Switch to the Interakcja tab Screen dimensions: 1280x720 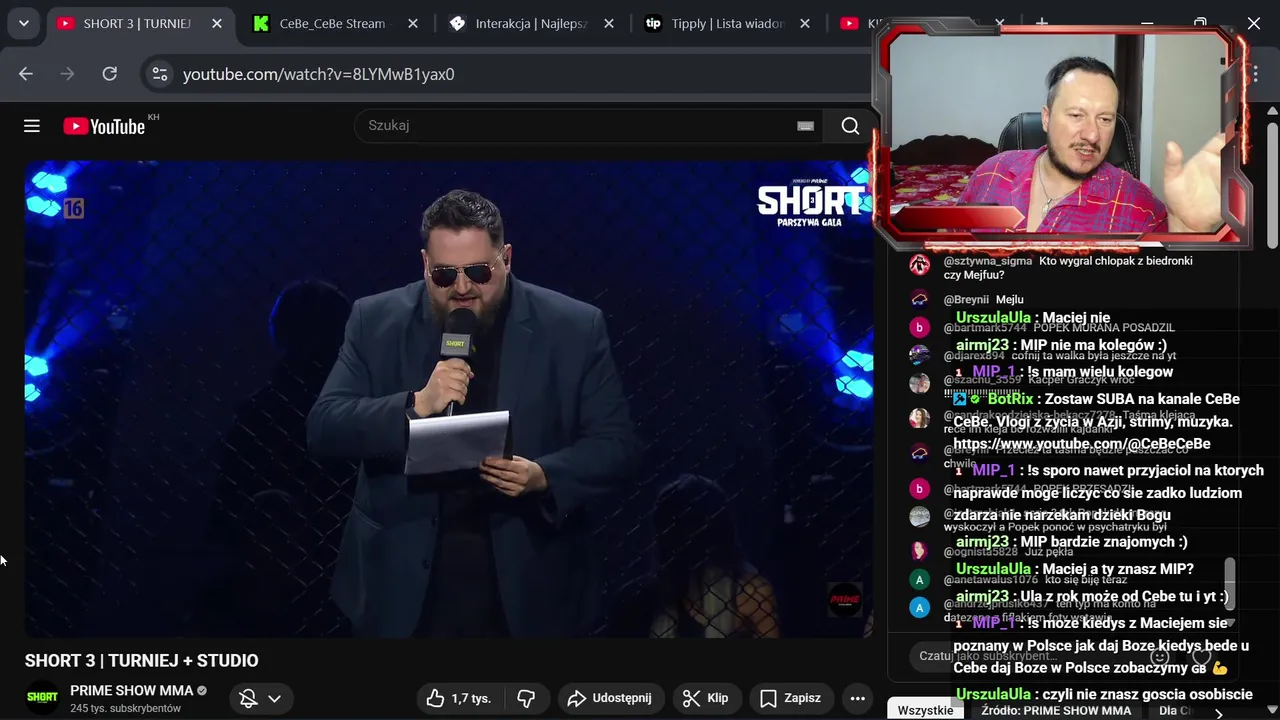[x=532, y=23]
